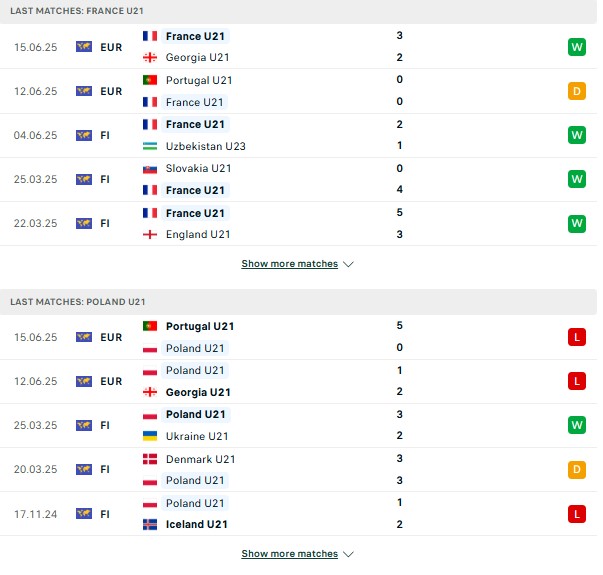Screen dimensions: 603x575
Task: Click the Slovakia U21 flag icon
Action: (150, 169)
